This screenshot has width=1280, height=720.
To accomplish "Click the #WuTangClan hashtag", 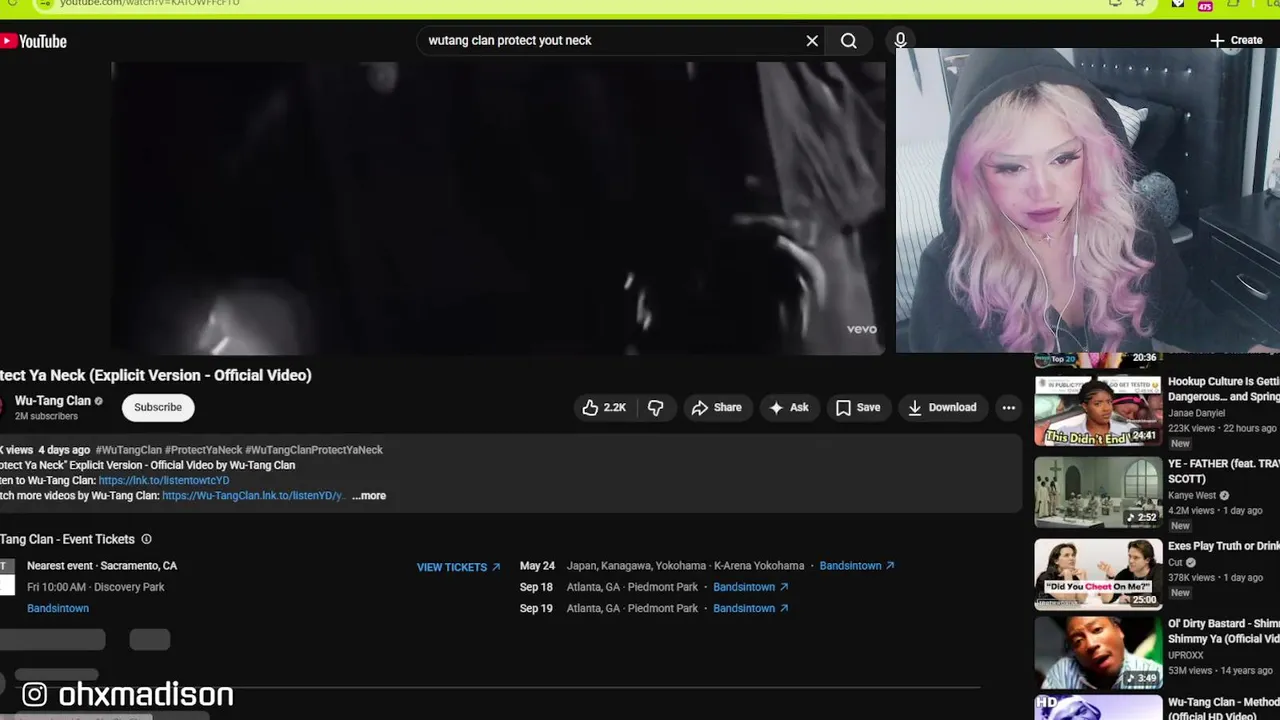I will pos(128,450).
